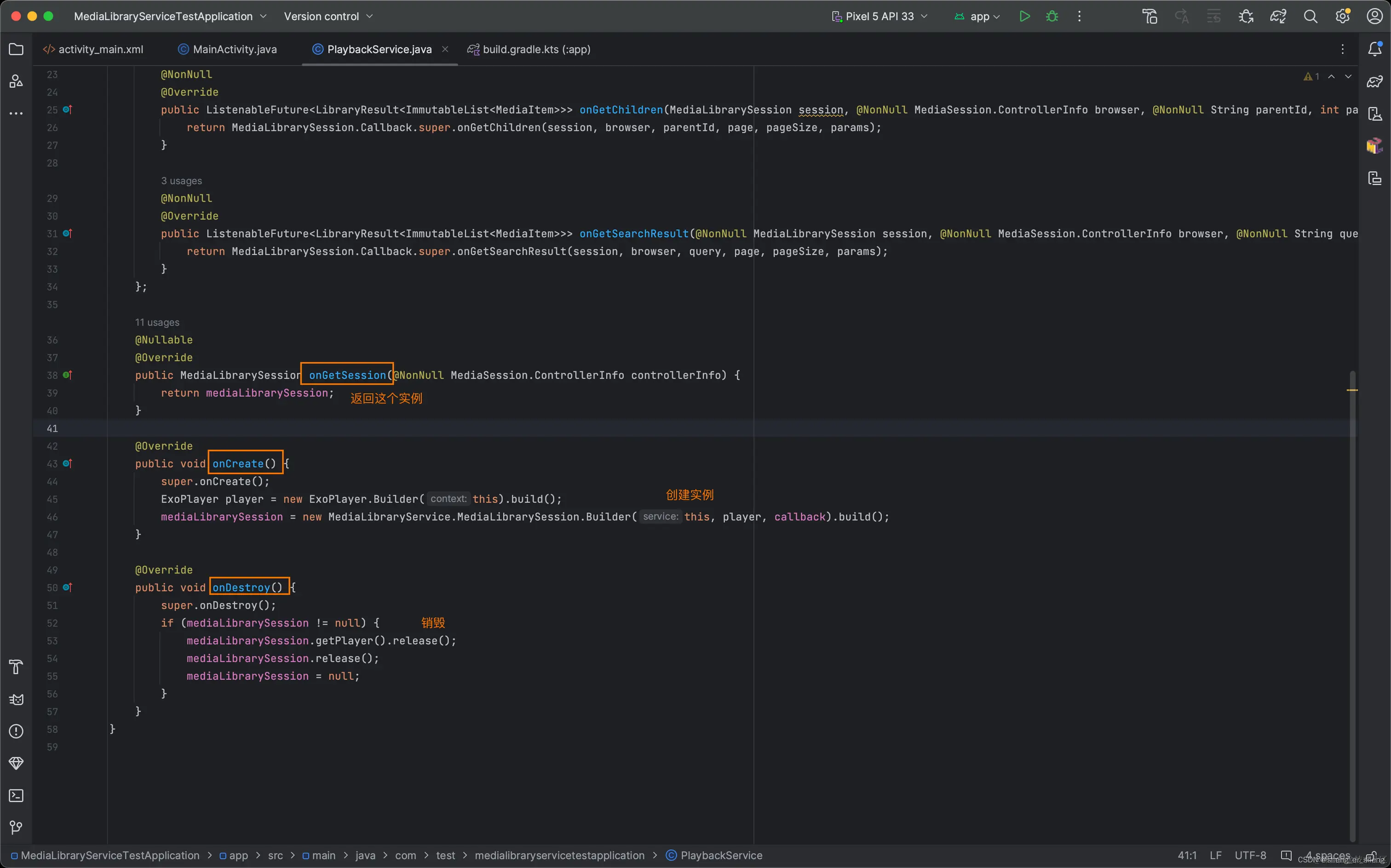Click the gutter marker beside onGetSession
Screen dimensions: 1391x868
[67, 375]
